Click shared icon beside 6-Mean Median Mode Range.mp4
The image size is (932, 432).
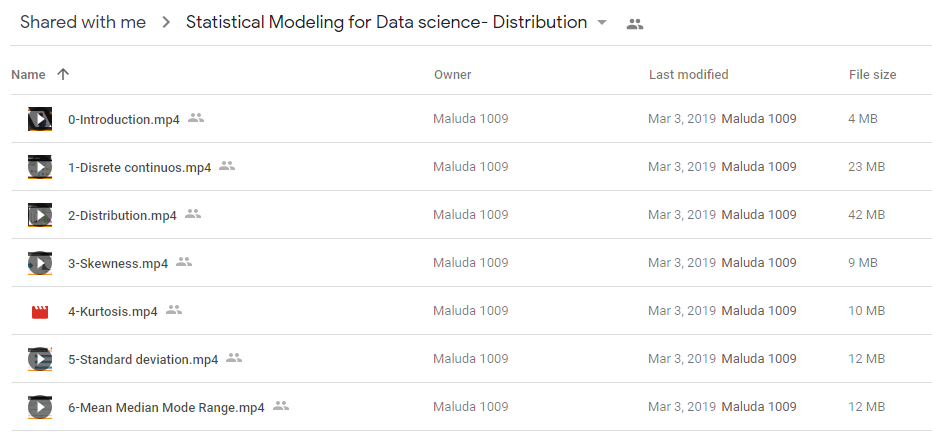pos(281,406)
